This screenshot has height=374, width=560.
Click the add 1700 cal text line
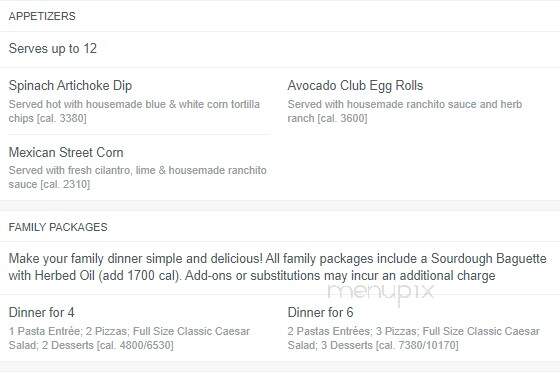tap(252, 275)
